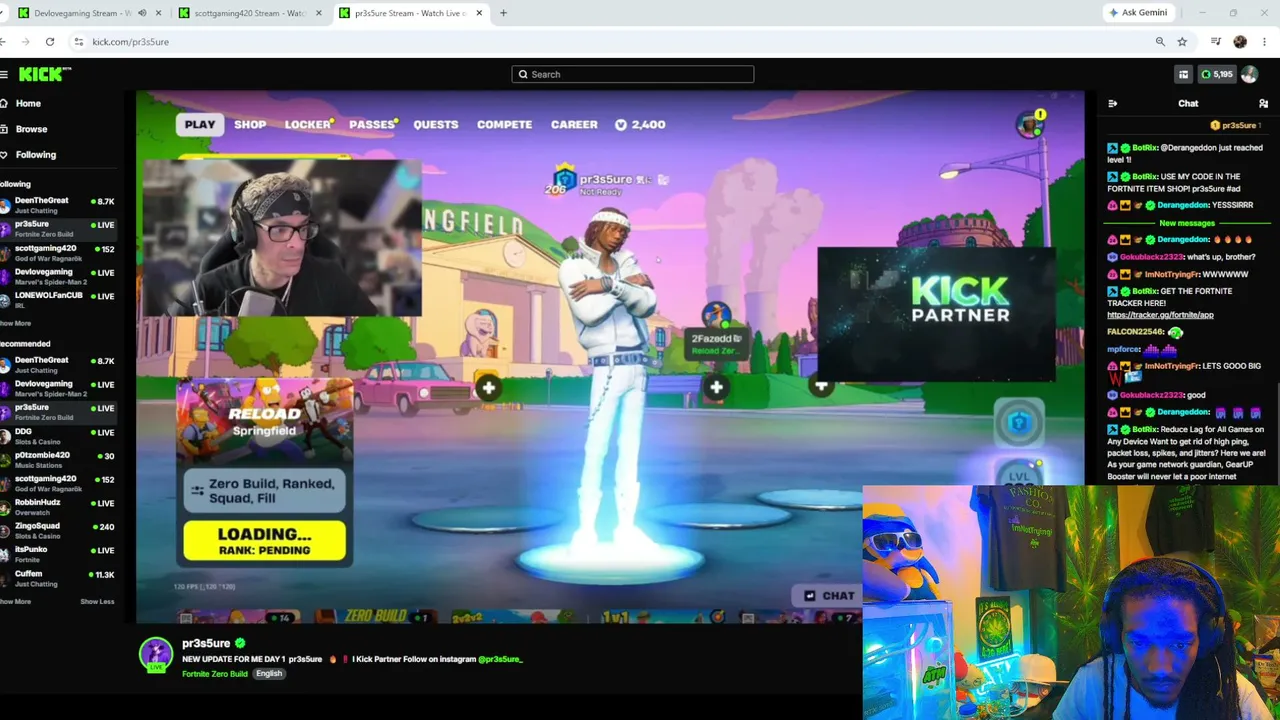
Task: Click the Kick logo
Action: 44,74
